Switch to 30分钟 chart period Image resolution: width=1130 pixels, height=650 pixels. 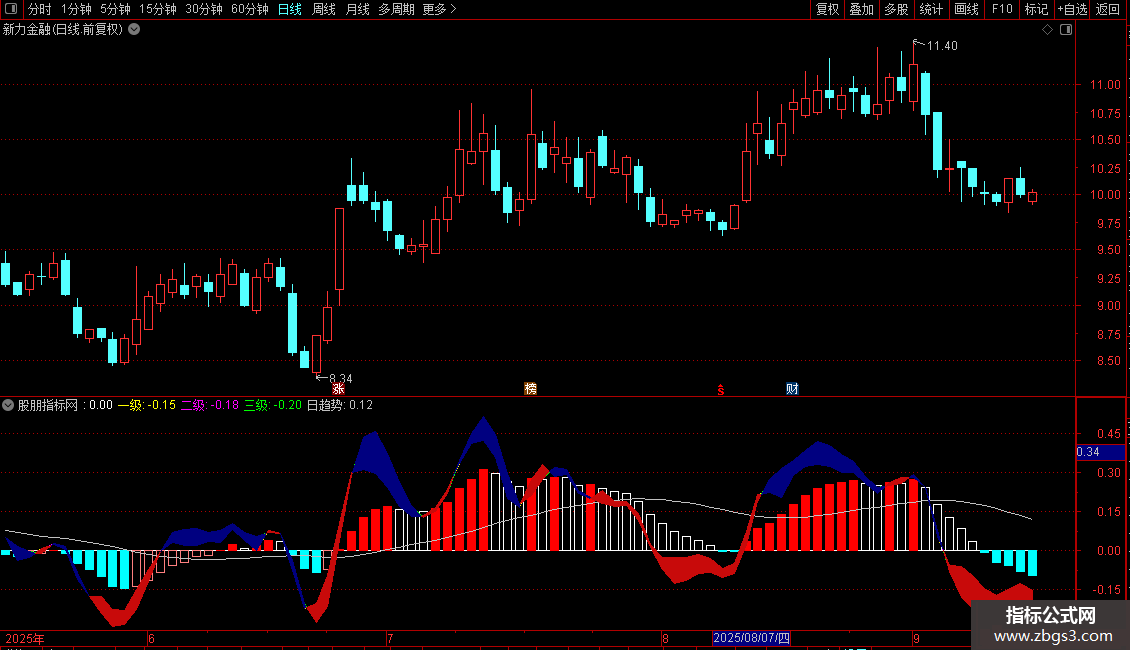pos(204,9)
